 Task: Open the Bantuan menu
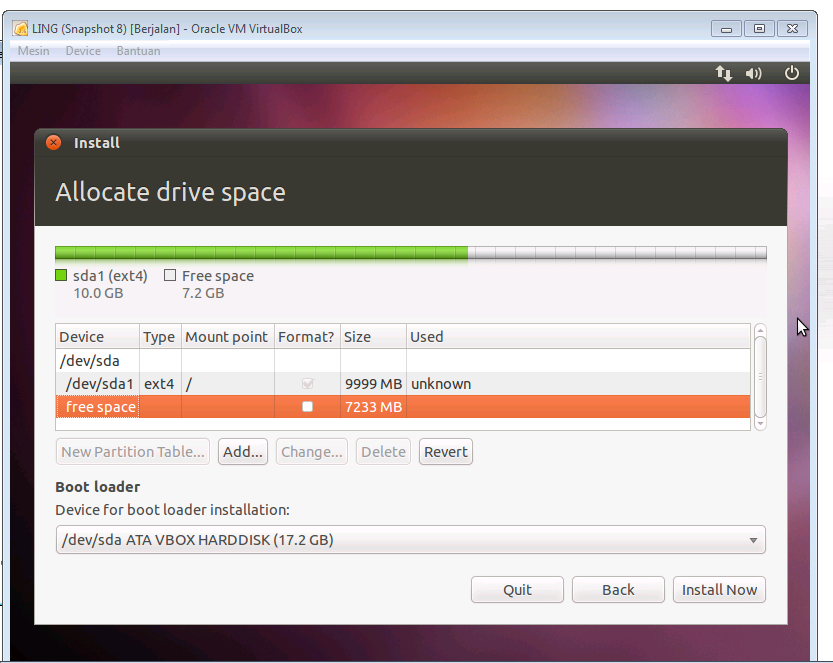pyautogui.click(x=138, y=50)
